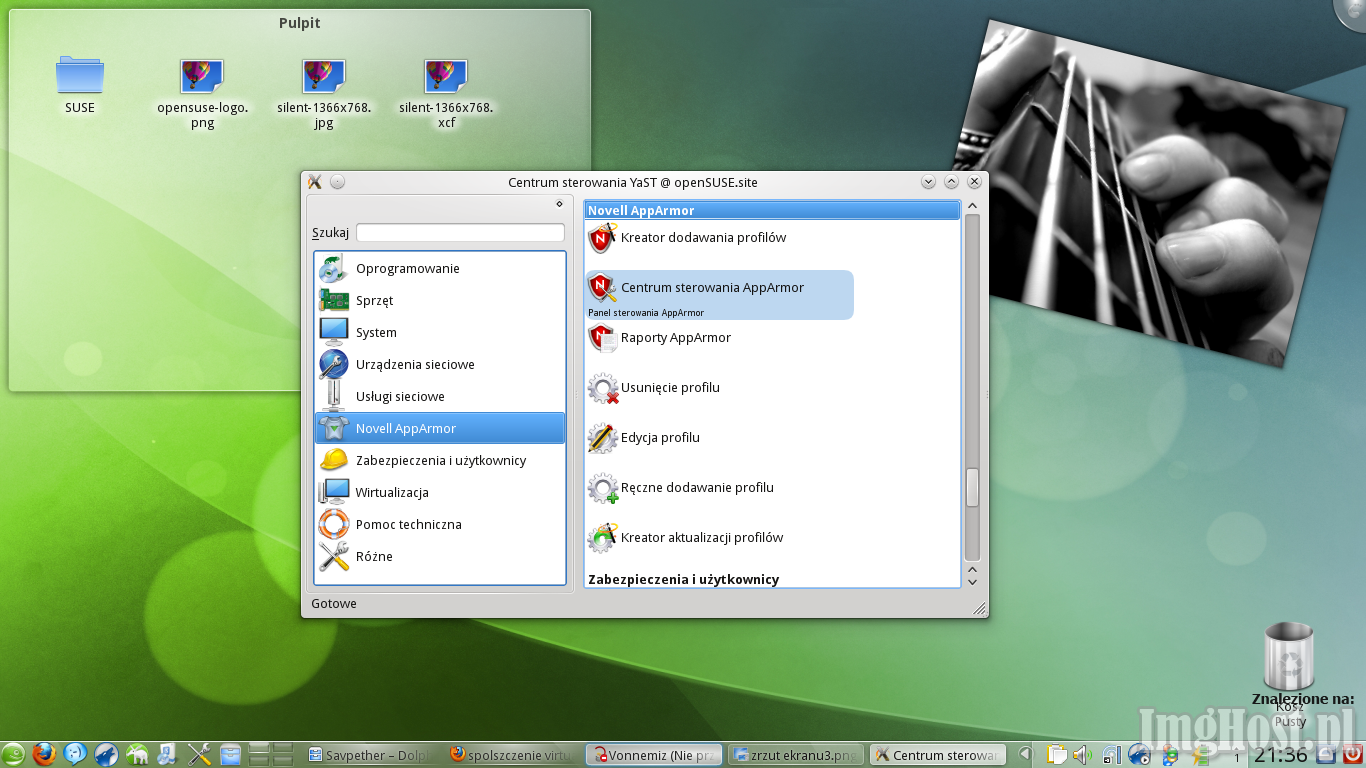Click in the Szukaj search field
This screenshot has height=768, width=1366.
tap(460, 232)
